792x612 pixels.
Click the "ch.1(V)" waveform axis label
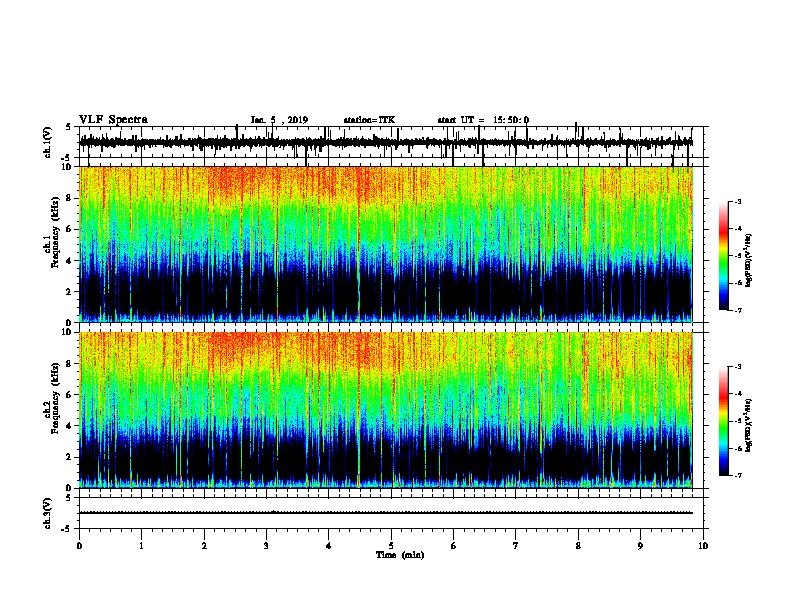click(48, 142)
